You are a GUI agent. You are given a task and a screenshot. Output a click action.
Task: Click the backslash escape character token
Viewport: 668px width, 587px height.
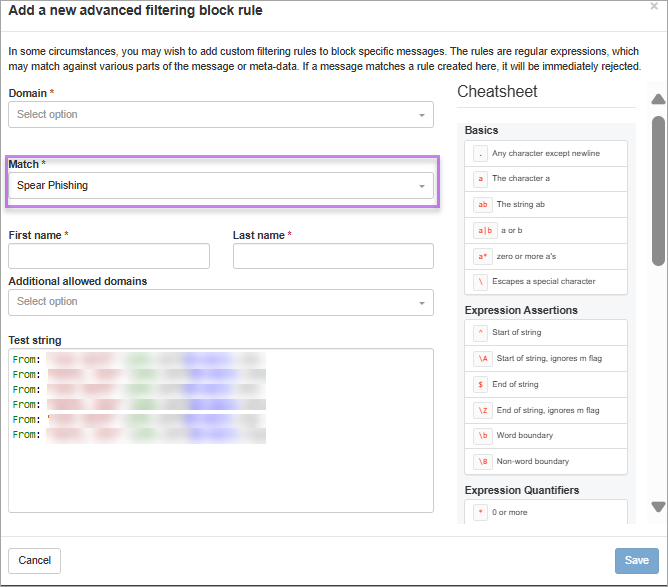click(481, 282)
